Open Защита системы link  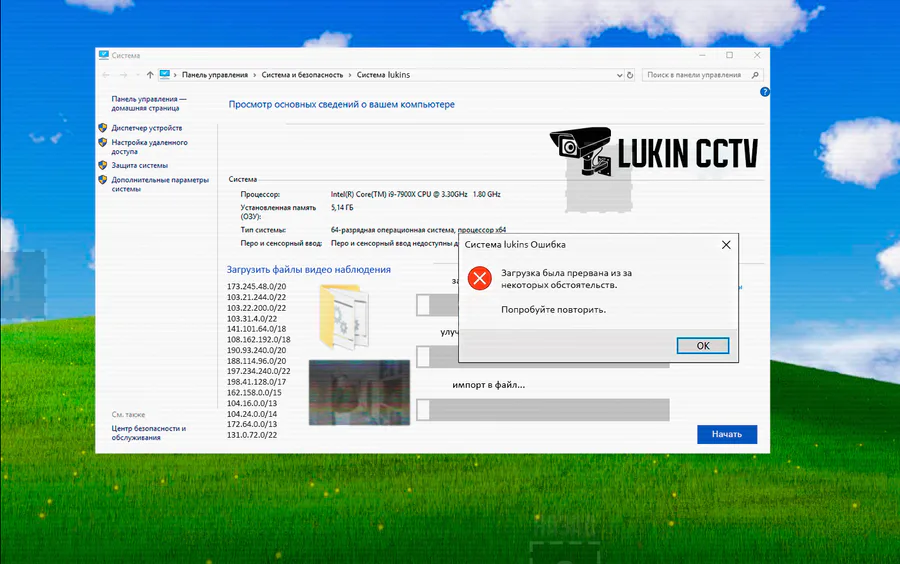tap(139, 165)
